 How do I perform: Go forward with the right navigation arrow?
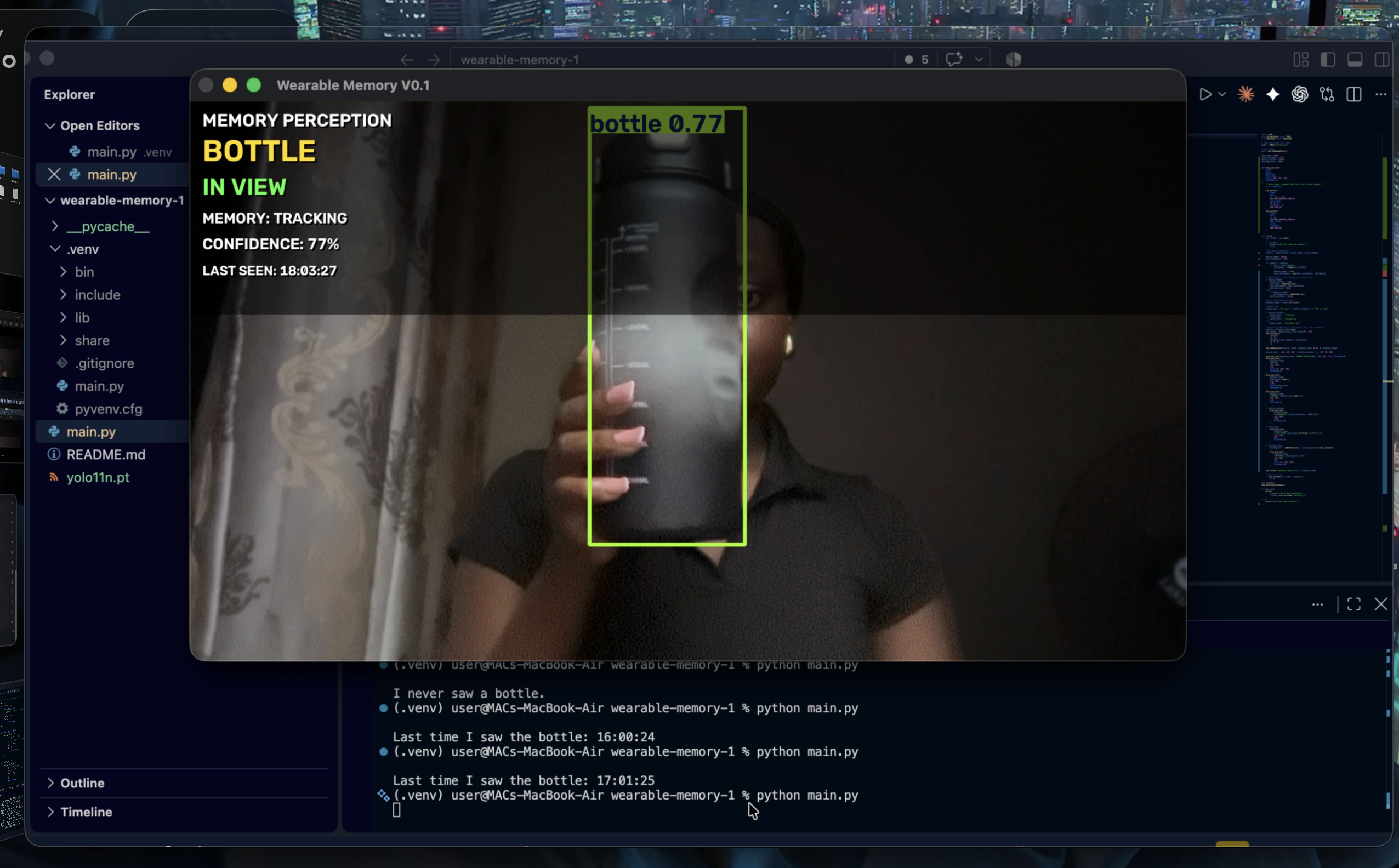pyautogui.click(x=434, y=60)
